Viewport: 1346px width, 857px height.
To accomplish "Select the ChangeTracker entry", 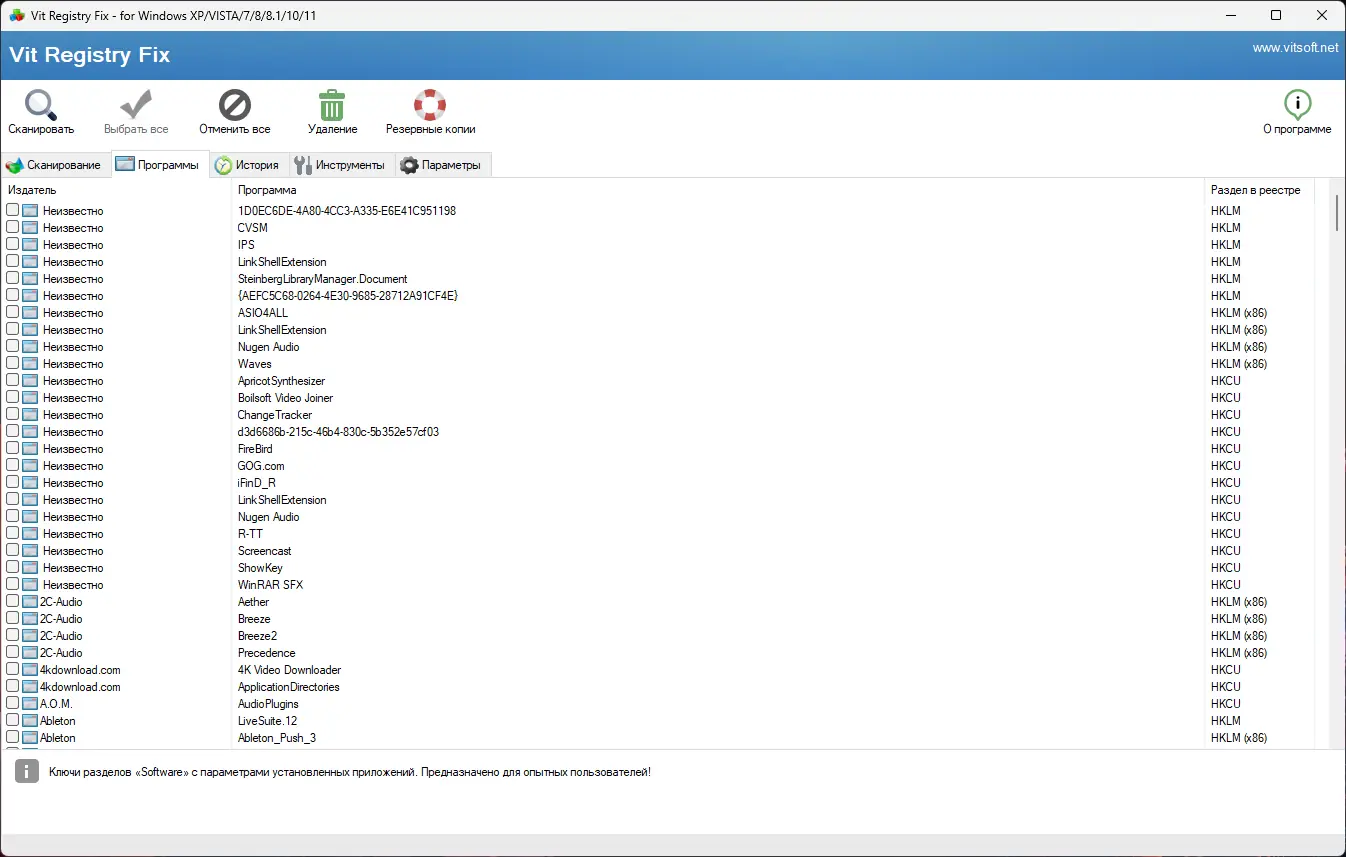I will pyautogui.click(x=275, y=415).
